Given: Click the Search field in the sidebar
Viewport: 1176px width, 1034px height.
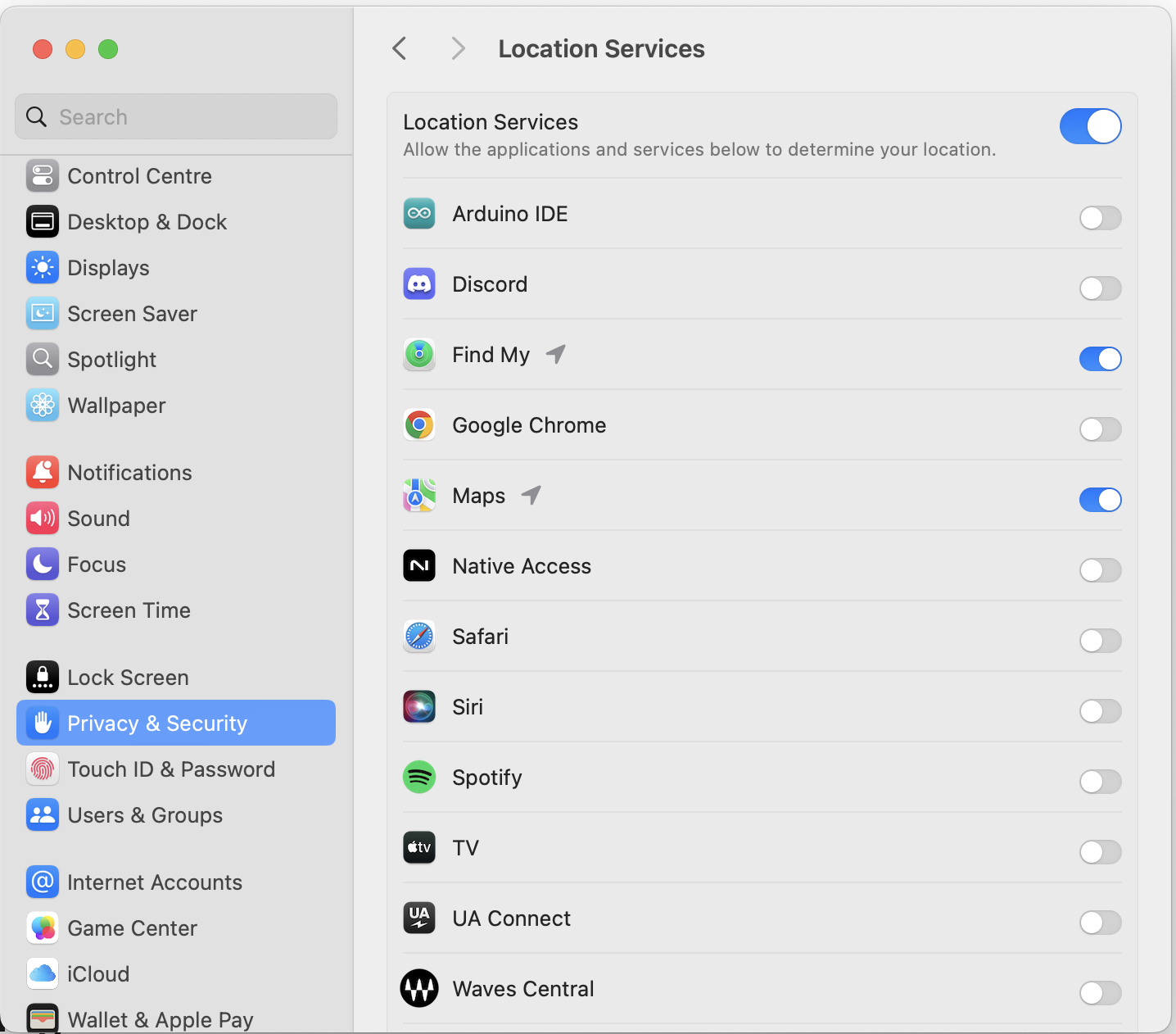Looking at the screenshot, I should click(176, 117).
